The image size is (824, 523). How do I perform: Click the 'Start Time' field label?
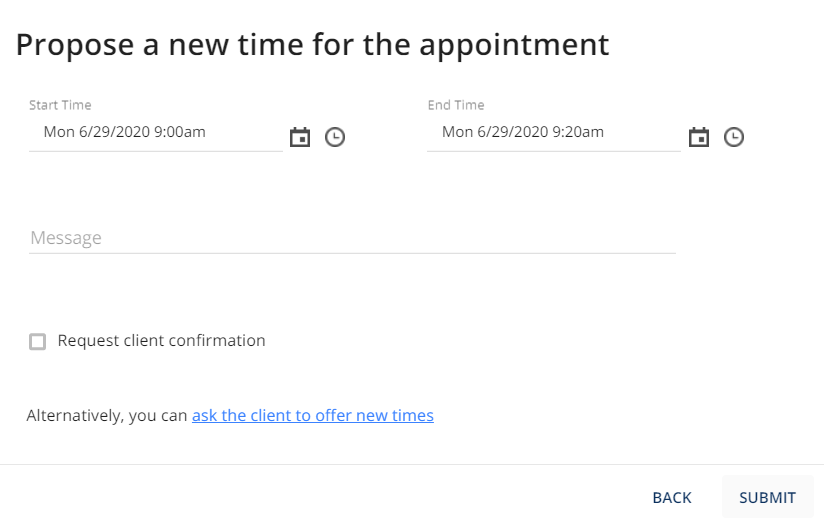pyautogui.click(x=60, y=105)
